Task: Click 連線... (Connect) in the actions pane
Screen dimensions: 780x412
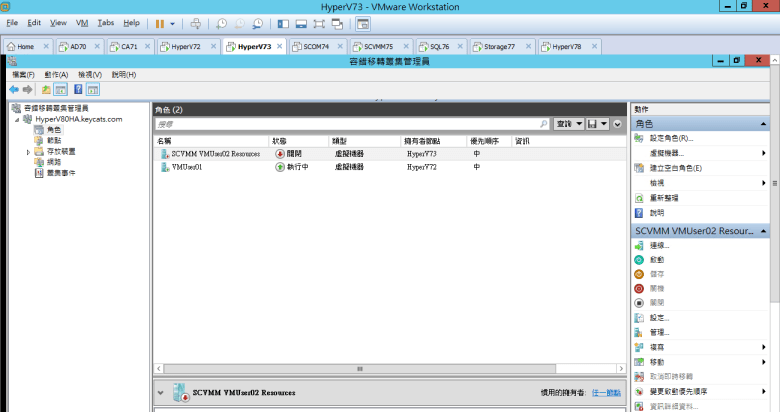Action: (658, 245)
